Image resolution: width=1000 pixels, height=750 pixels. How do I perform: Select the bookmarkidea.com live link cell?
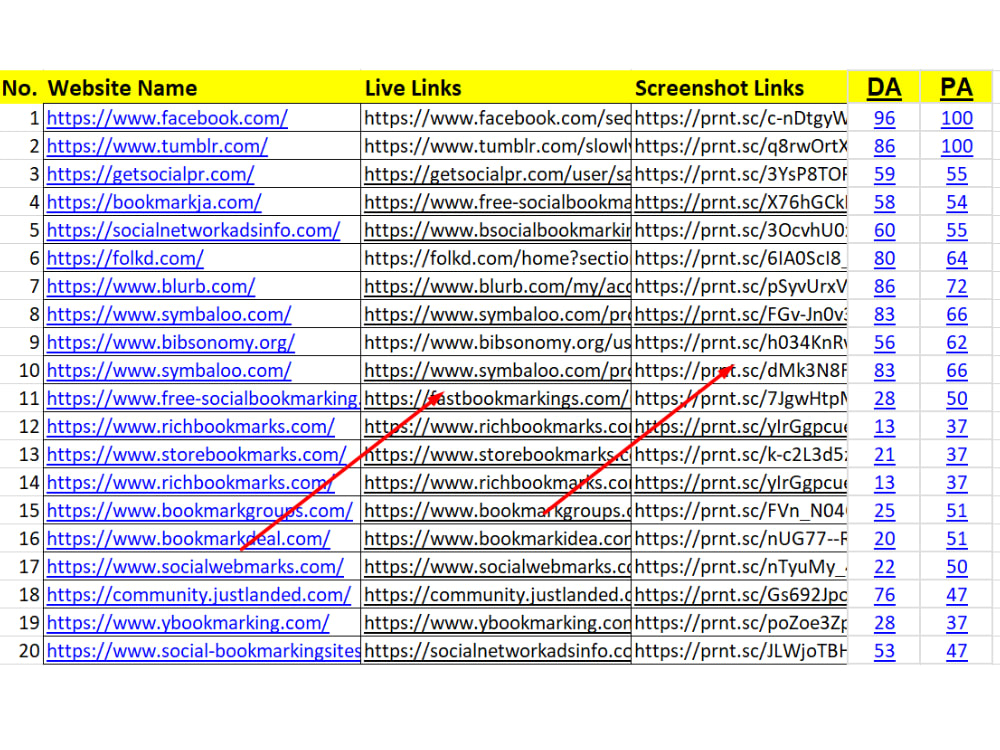click(x=496, y=539)
